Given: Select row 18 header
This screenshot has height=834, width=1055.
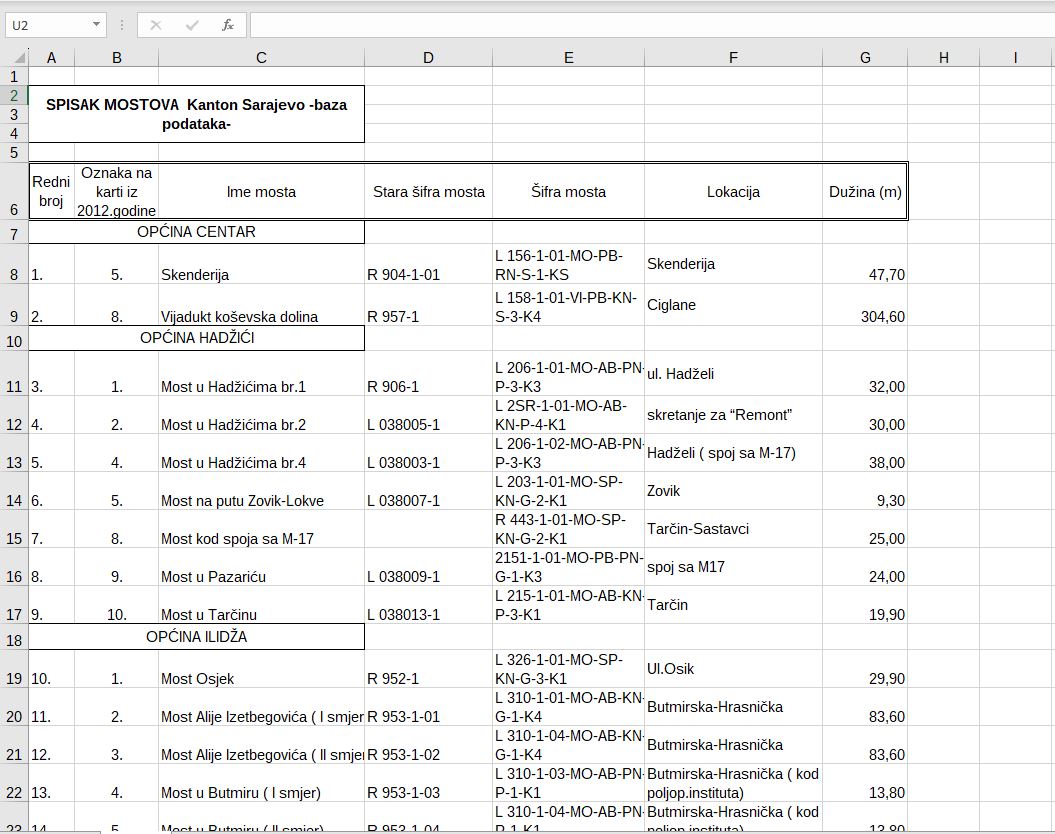Looking at the screenshot, I should tap(14, 637).
